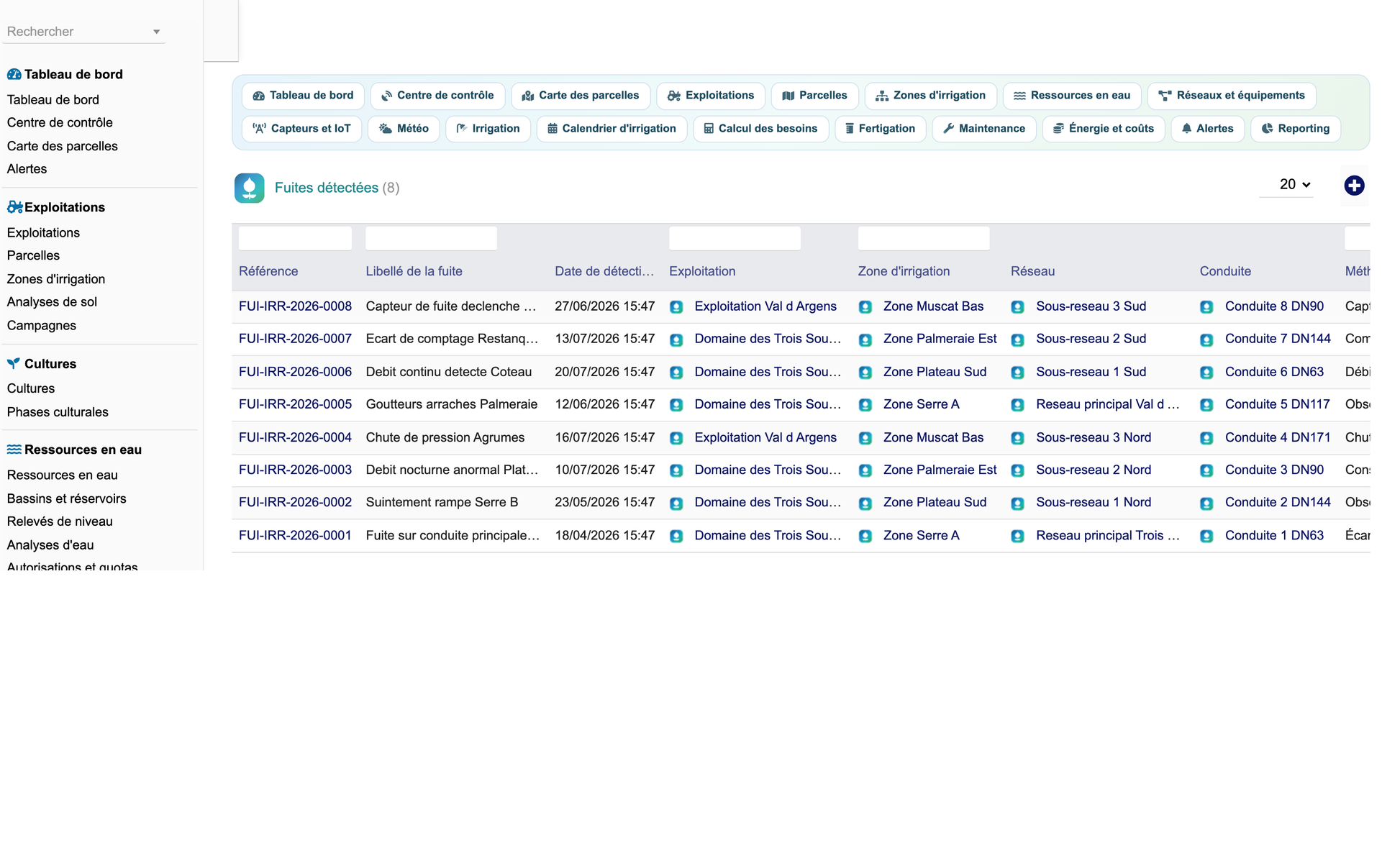Click the icon beside Exploitation Val d Argens, first row
Image resolution: width=1400 pixels, height=866 pixels.
click(676, 307)
